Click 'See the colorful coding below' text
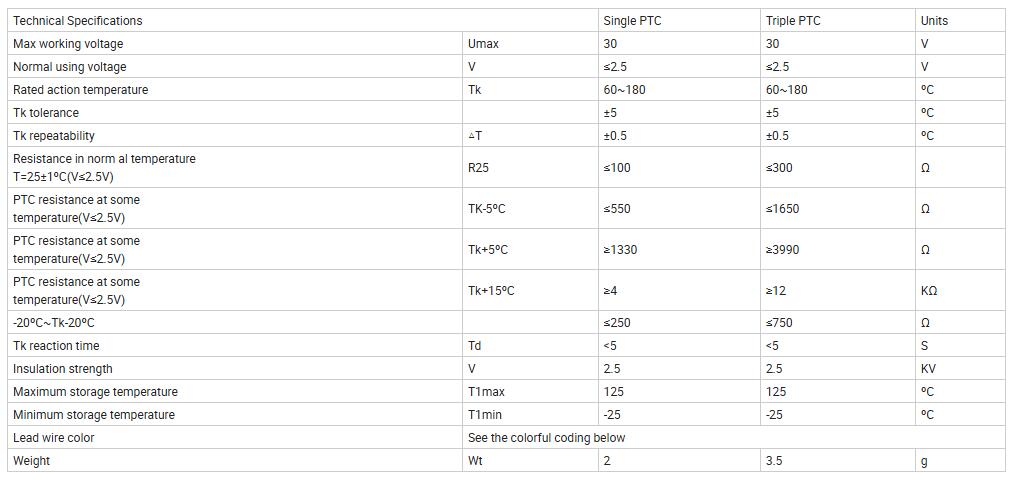Screen dimensions: 1011x483 click(x=547, y=438)
